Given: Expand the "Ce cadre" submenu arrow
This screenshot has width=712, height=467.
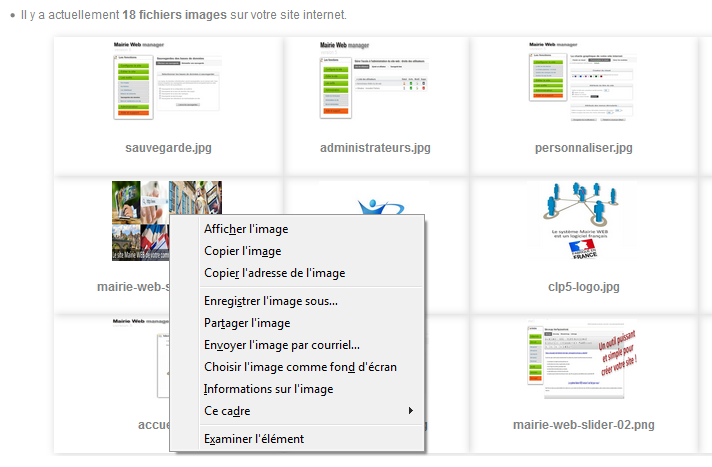Looking at the screenshot, I should [x=410, y=411].
